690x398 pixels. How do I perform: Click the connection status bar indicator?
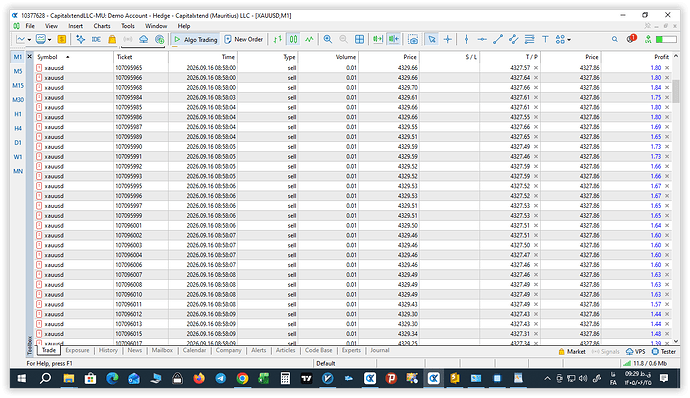pyautogui.click(x=646, y=364)
